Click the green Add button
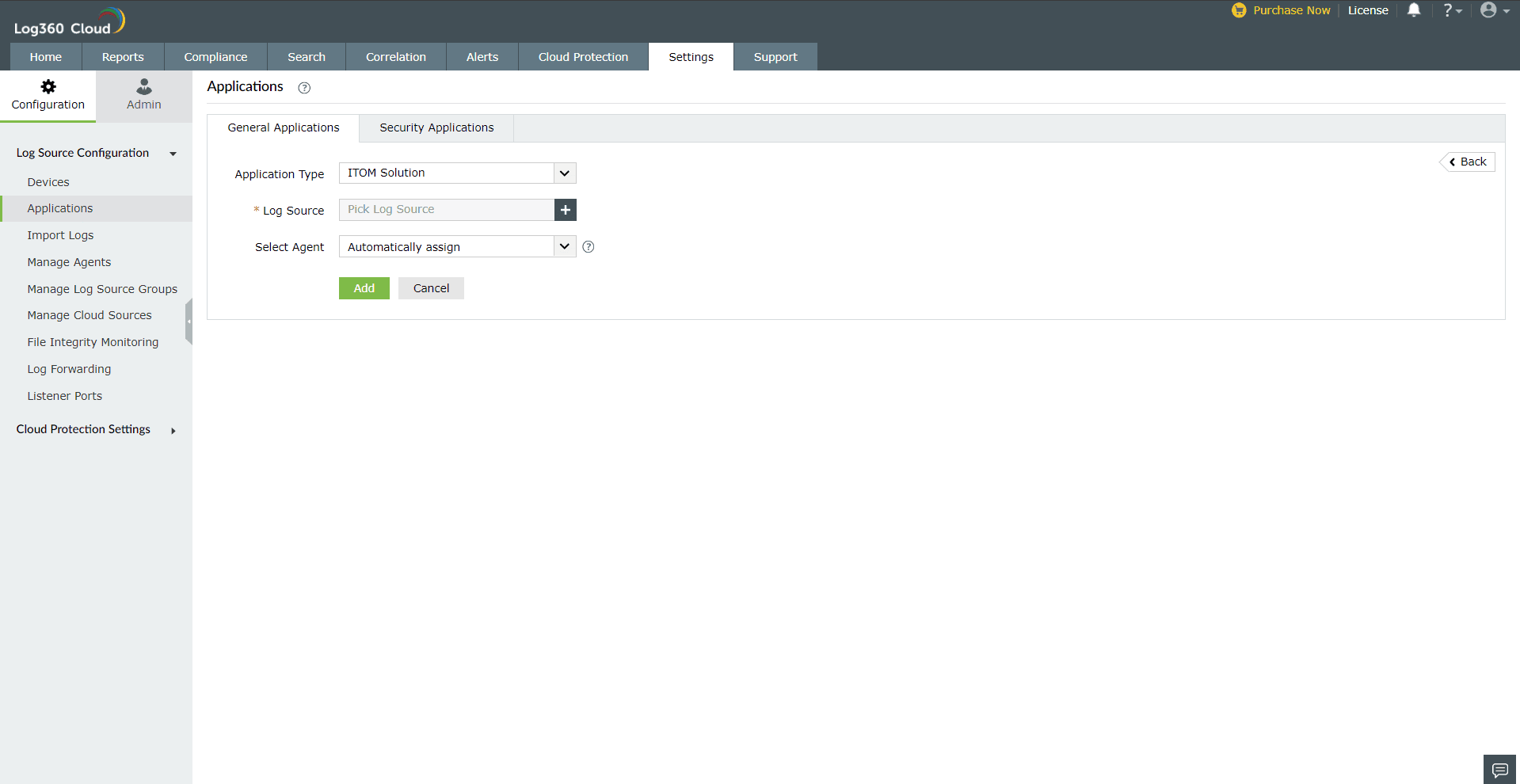Viewport: 1520px width, 784px height. click(x=364, y=288)
